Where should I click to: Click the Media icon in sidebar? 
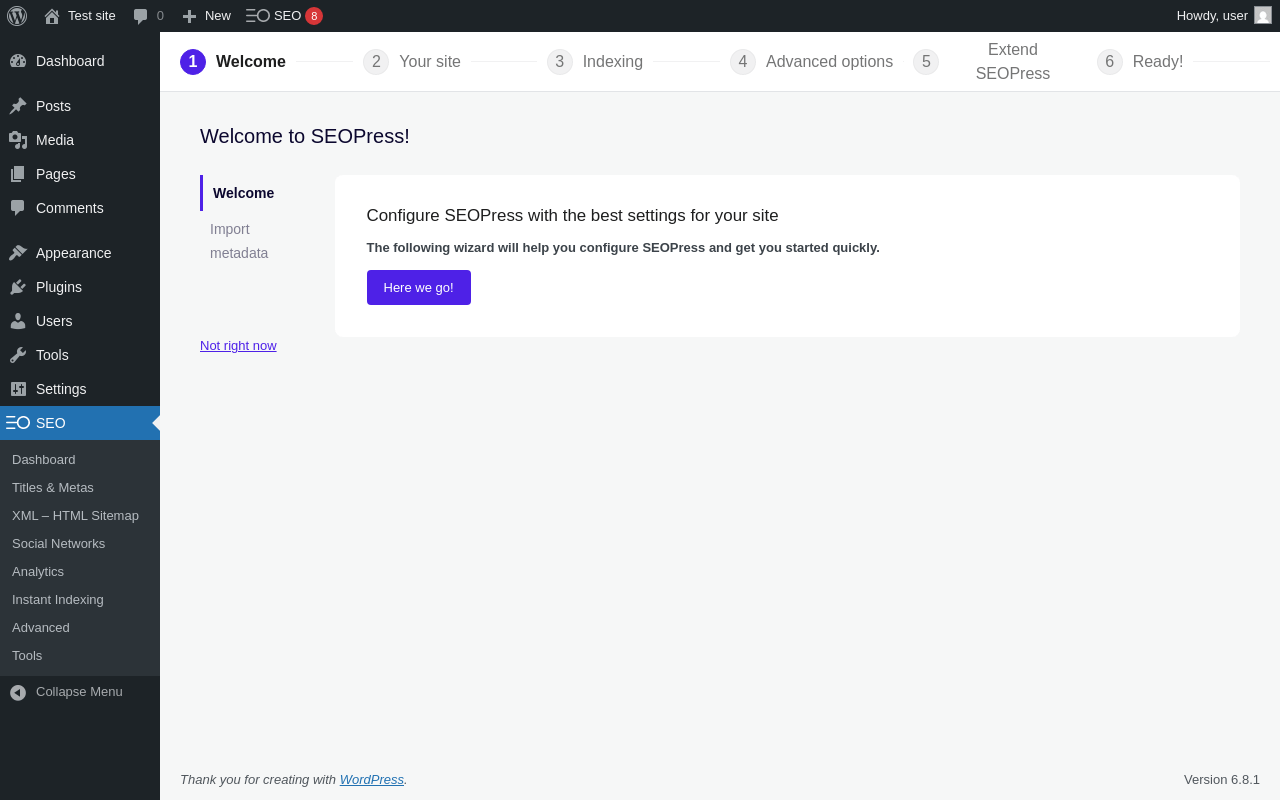18,140
